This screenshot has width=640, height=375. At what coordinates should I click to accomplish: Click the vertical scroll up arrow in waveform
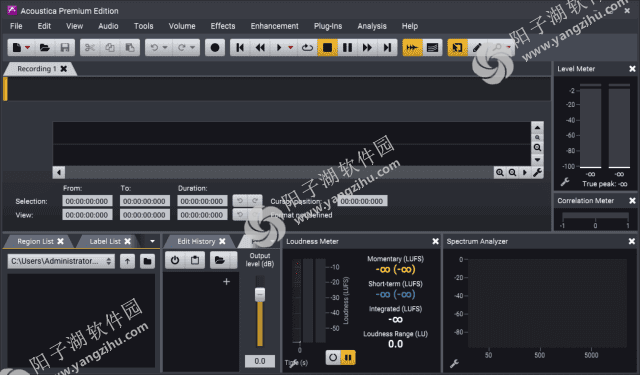click(537, 127)
